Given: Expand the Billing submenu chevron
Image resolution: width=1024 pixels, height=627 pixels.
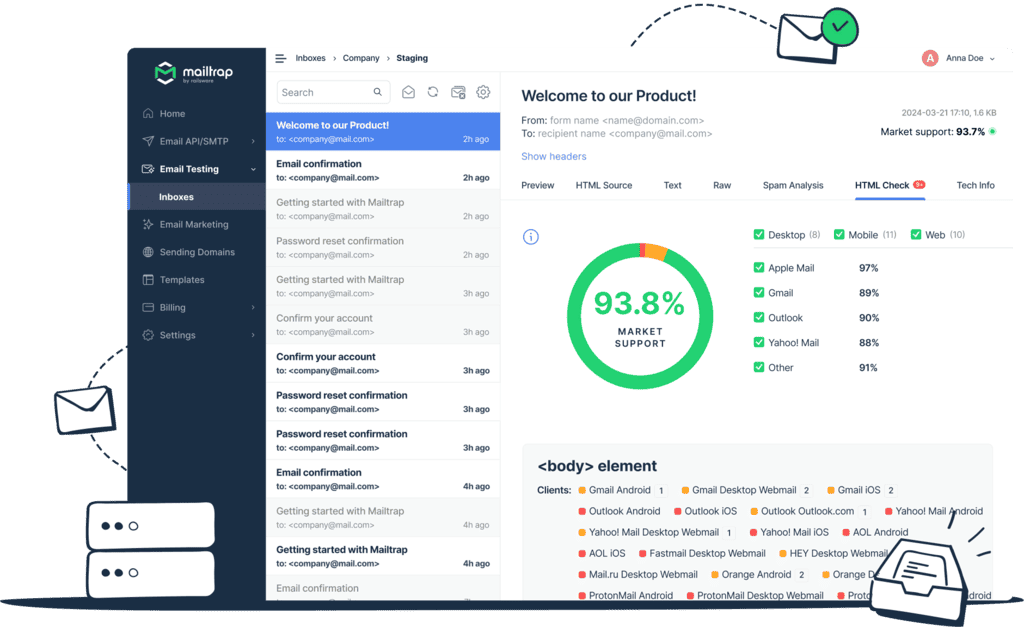Looking at the screenshot, I should tap(253, 307).
